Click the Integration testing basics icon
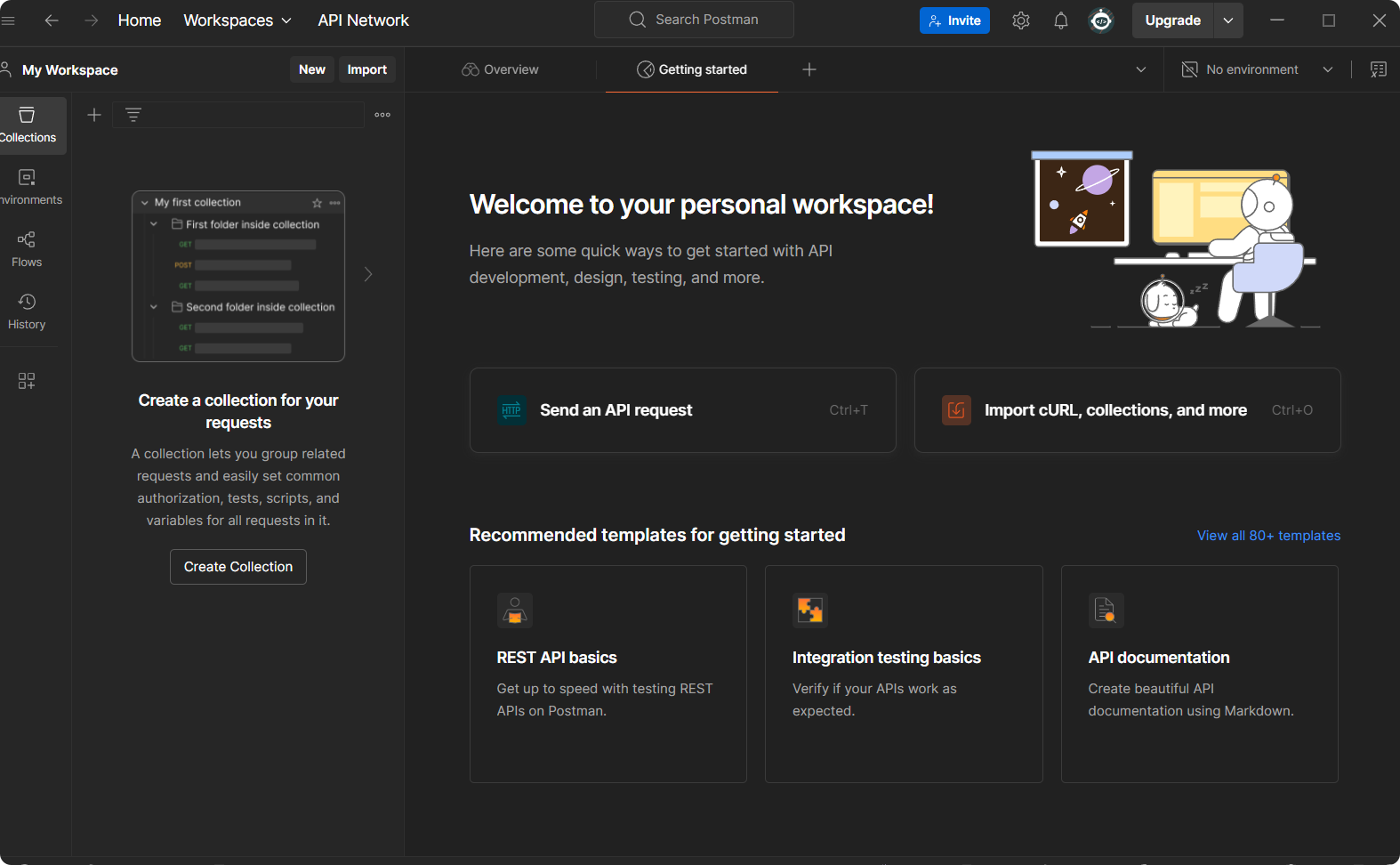 (x=810, y=610)
